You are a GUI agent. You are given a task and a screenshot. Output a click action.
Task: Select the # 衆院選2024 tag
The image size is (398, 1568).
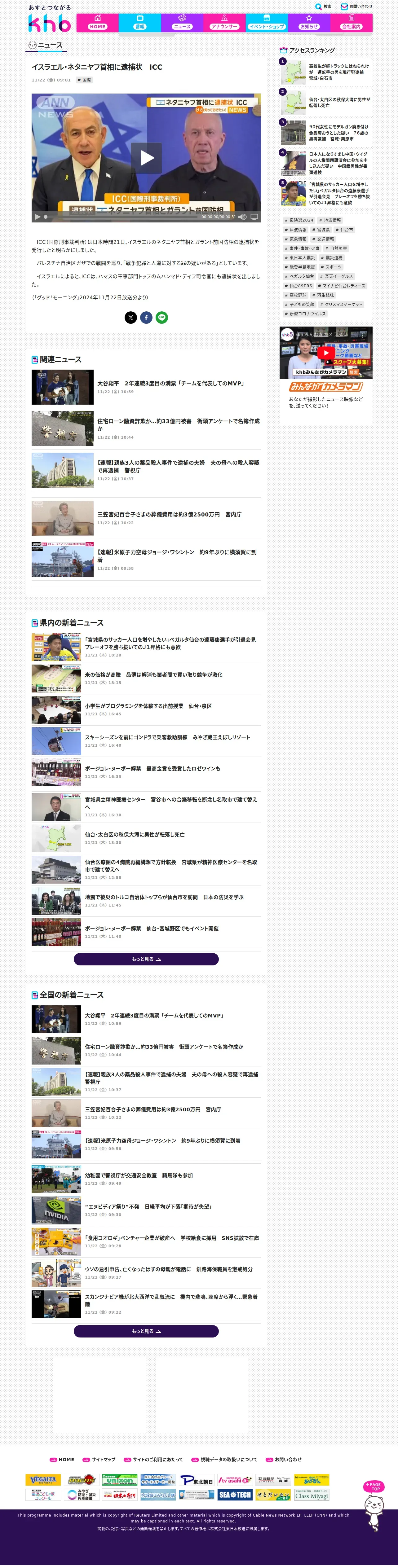point(299,220)
